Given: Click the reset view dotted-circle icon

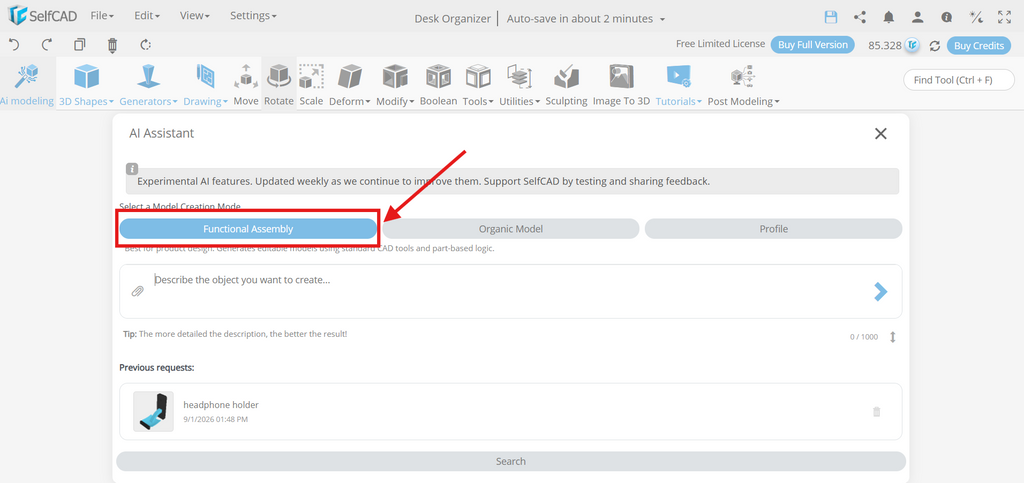Looking at the screenshot, I should pyautogui.click(x=146, y=44).
